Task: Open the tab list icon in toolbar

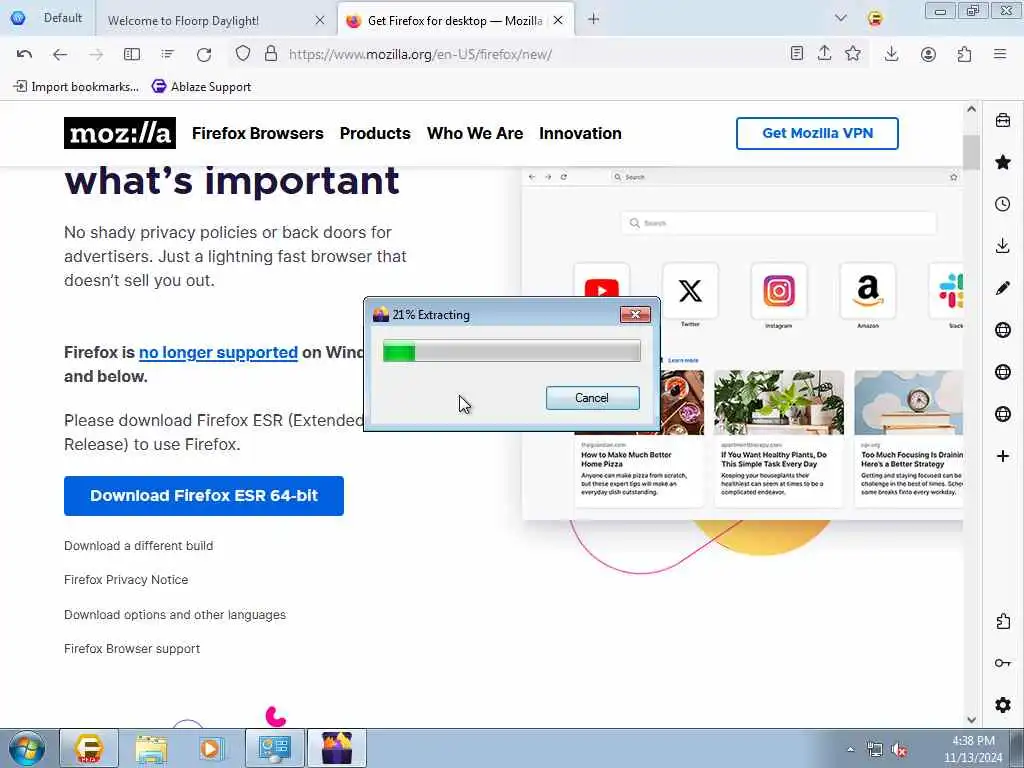Action: pyautogui.click(x=168, y=54)
